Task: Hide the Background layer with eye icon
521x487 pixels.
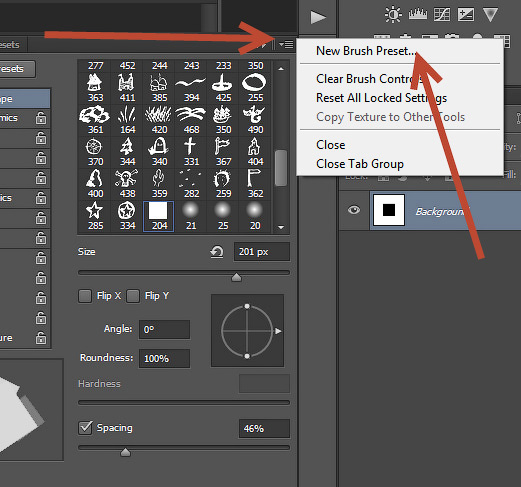Action: point(354,210)
